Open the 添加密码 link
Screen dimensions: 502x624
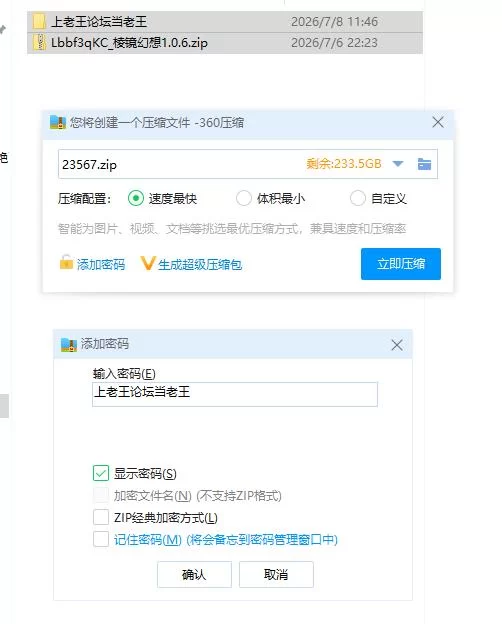coord(101,265)
